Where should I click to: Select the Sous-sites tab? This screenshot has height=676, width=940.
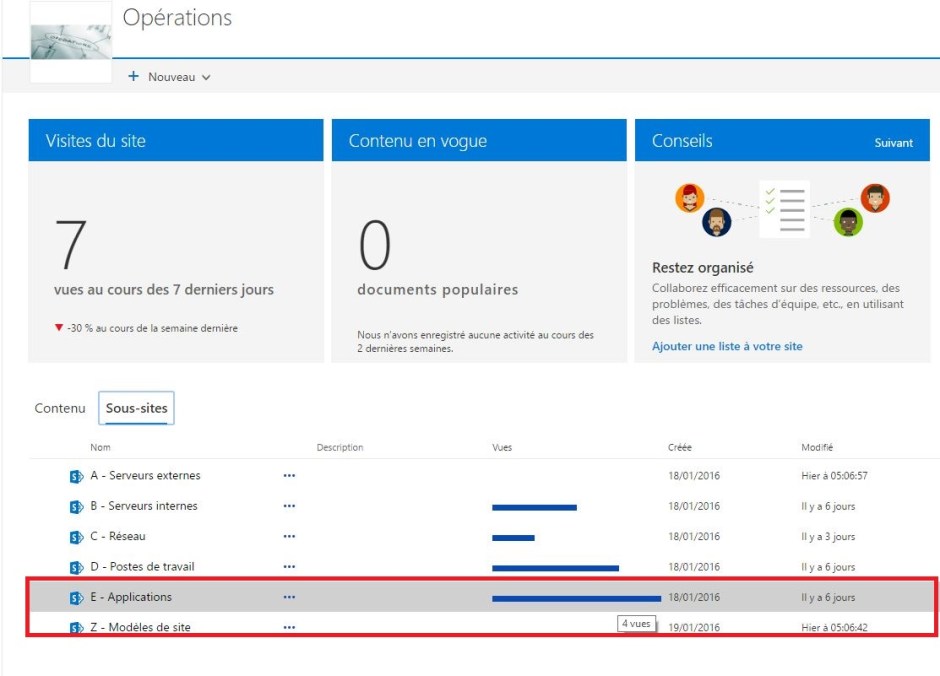coord(137,409)
